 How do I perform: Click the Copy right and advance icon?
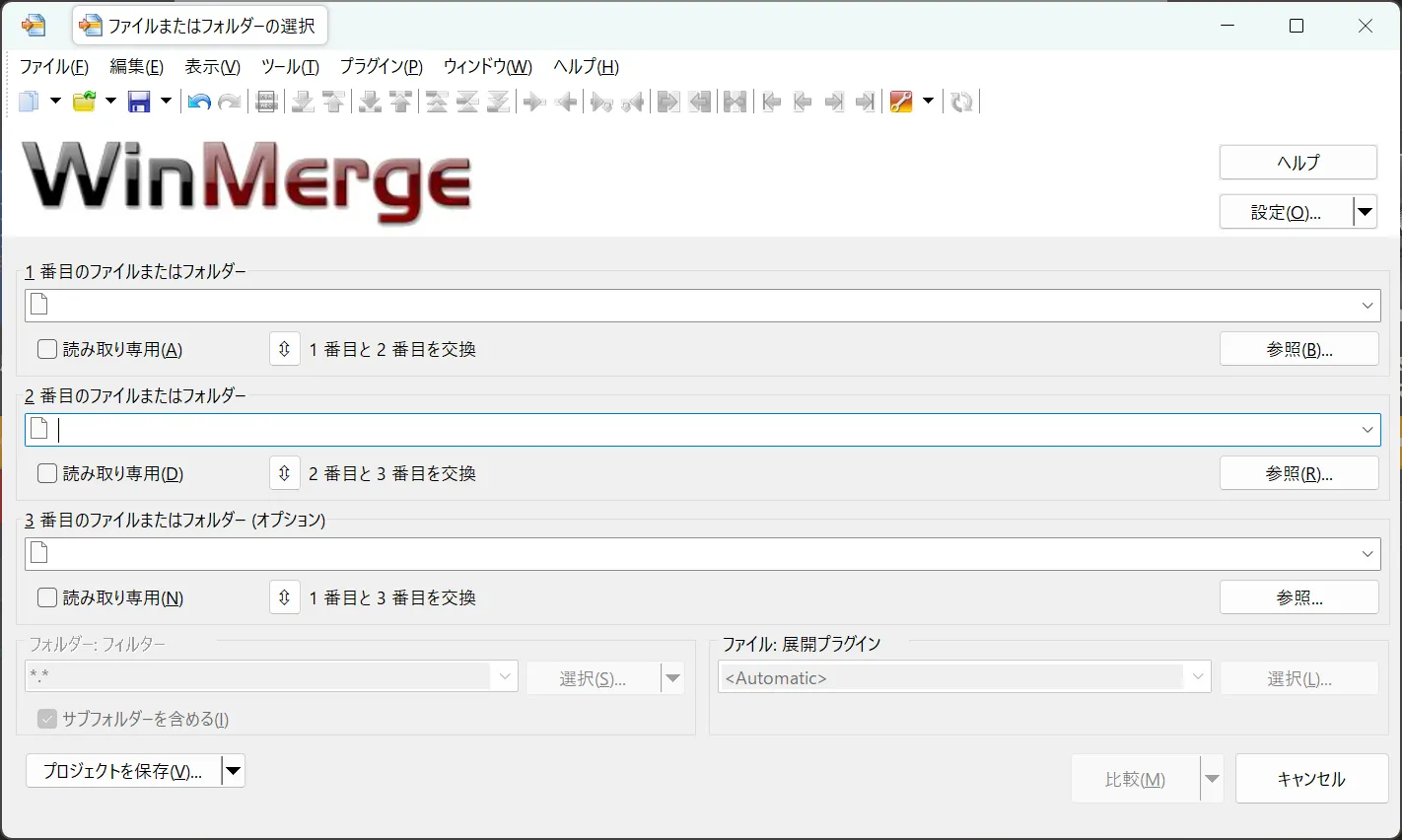coord(601,101)
